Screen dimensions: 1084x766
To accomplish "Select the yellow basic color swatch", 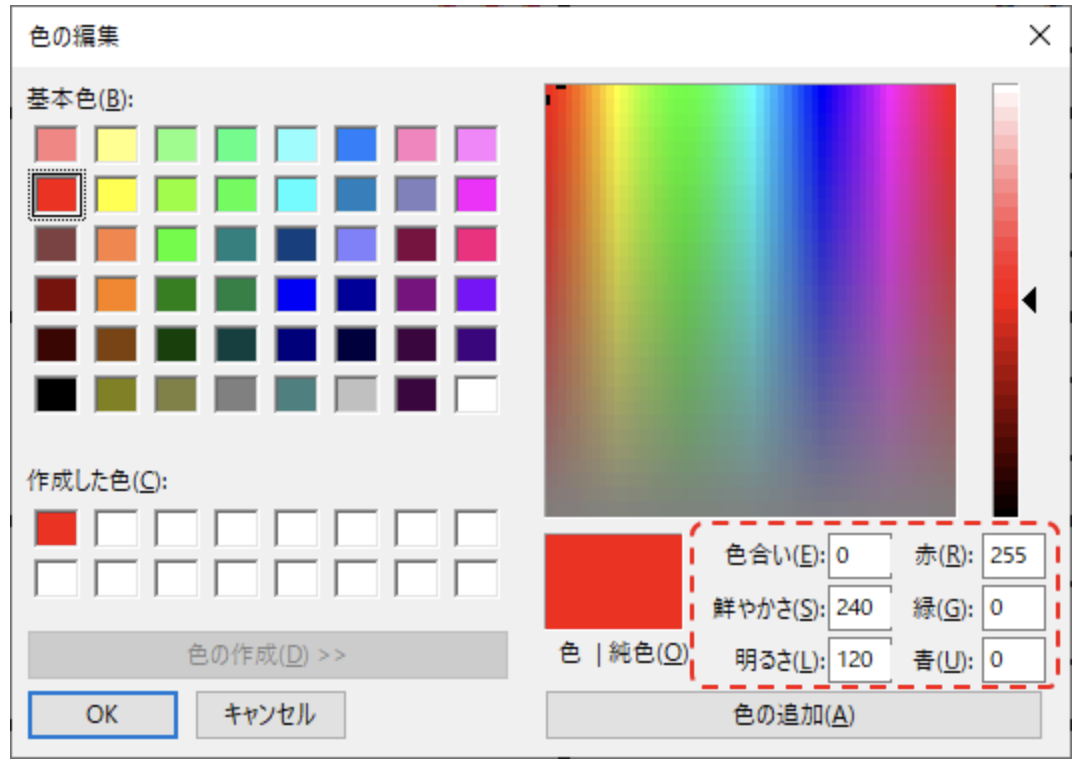I will (116, 194).
